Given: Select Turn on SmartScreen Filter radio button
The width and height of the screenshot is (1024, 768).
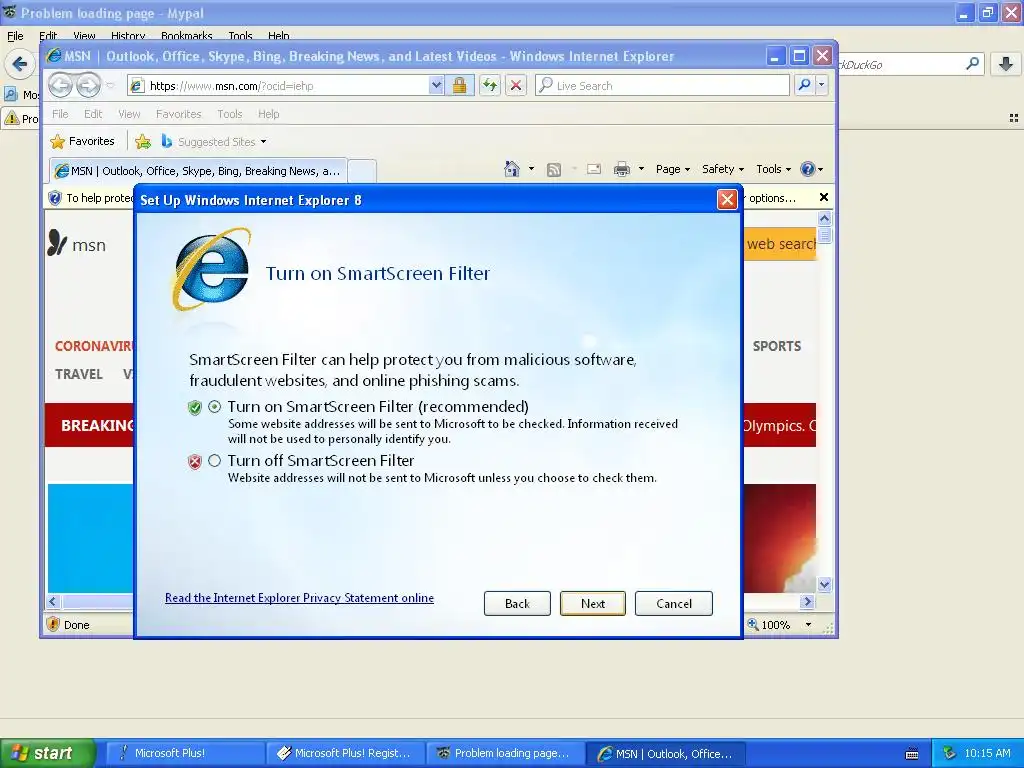Looking at the screenshot, I should [214, 406].
